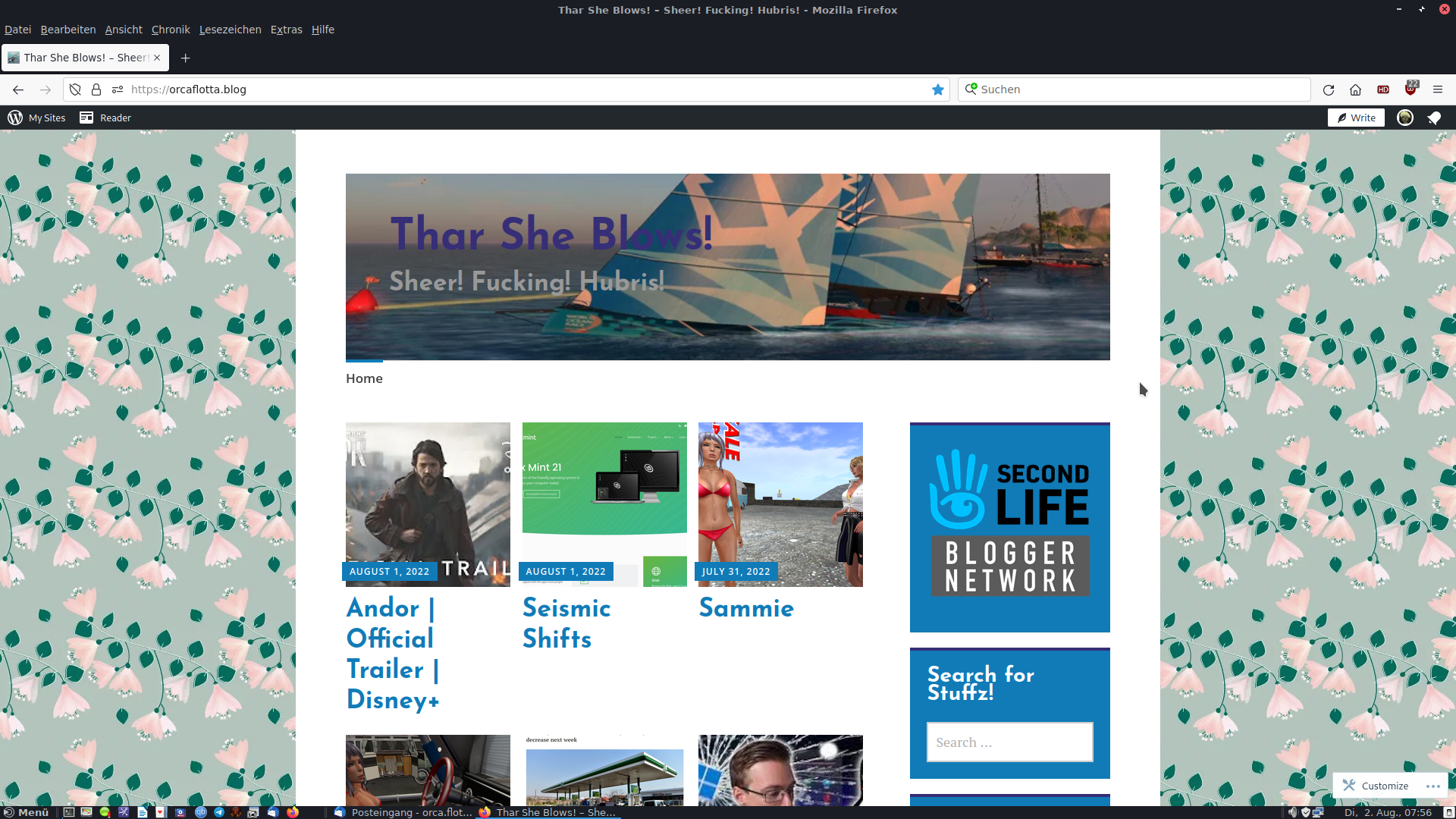Image resolution: width=1456 pixels, height=819 pixels.
Task: Click the HD extension icon in the toolbar
Action: pyautogui.click(x=1383, y=89)
